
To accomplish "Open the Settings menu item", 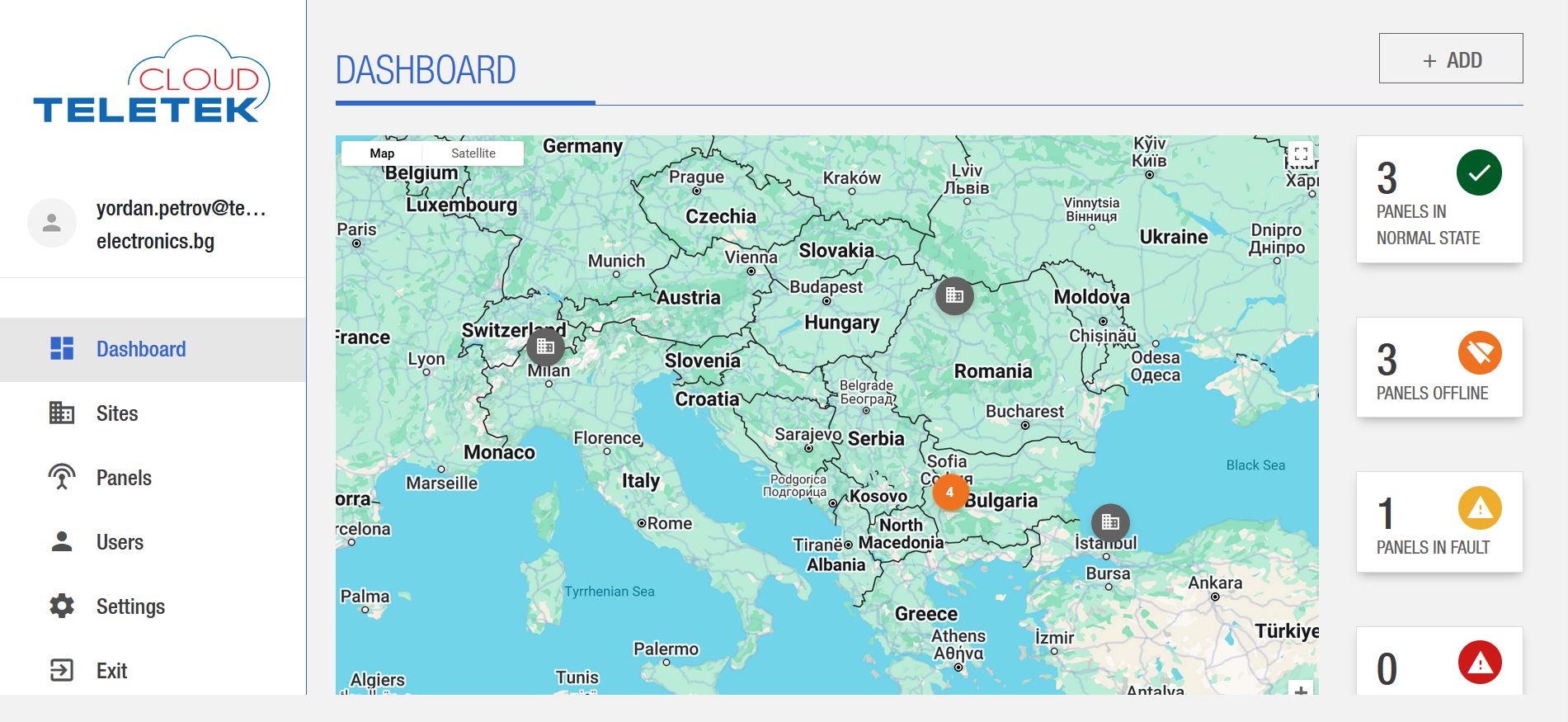I will 153,606.
